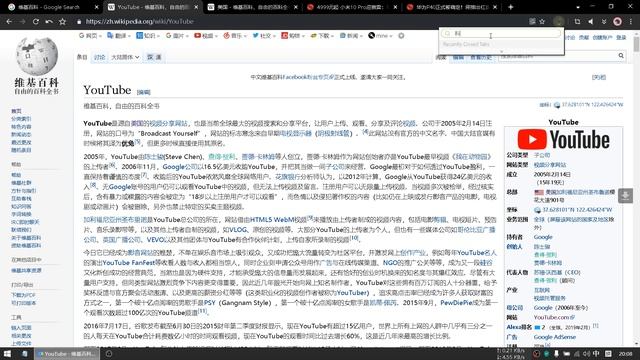The height and width of the screenshot is (360, 640).
Task: Click the Cortana circle icon in taskbar
Action: (x=109, y=353)
